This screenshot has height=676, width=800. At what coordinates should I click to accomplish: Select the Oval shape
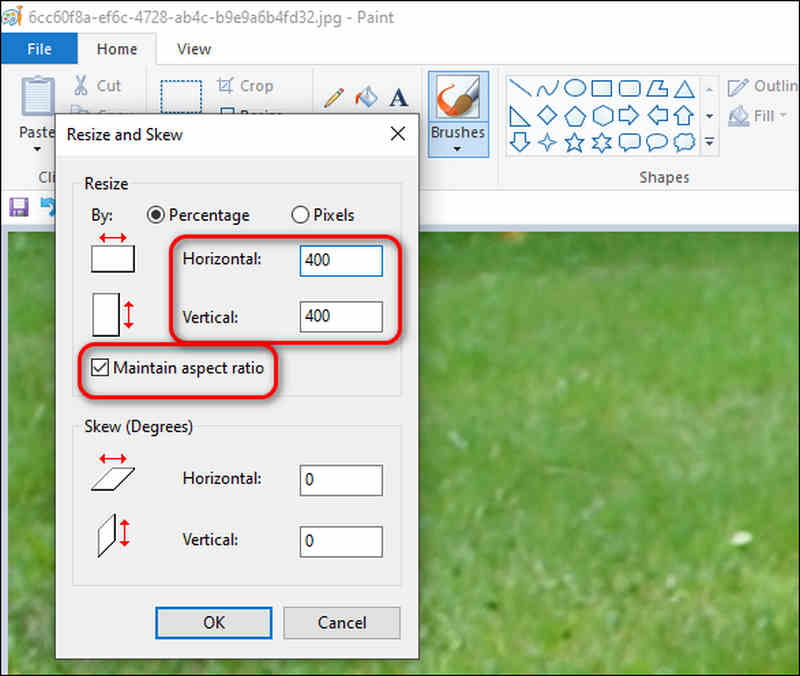click(575, 88)
